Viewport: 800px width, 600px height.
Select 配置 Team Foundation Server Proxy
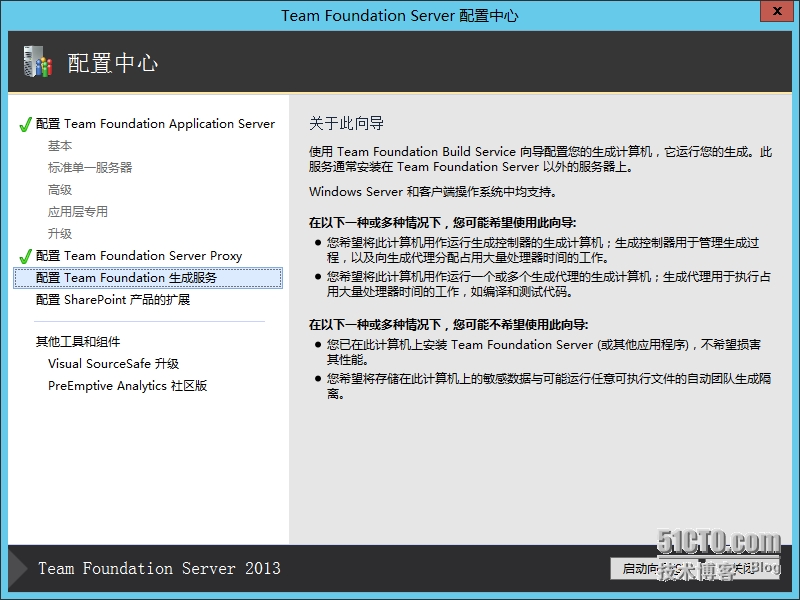(x=139, y=256)
